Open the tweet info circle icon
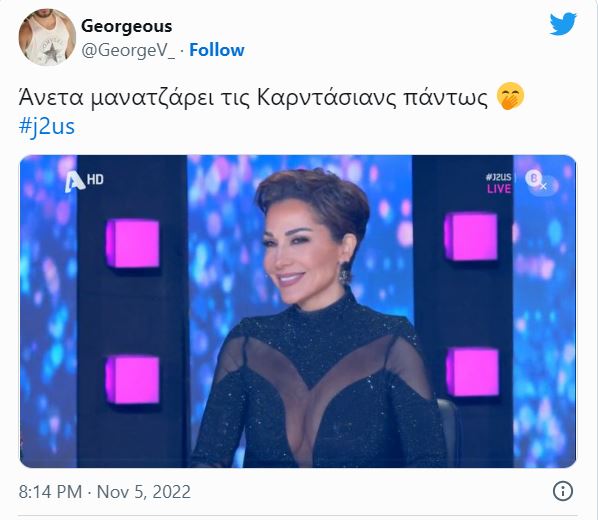 click(563, 491)
